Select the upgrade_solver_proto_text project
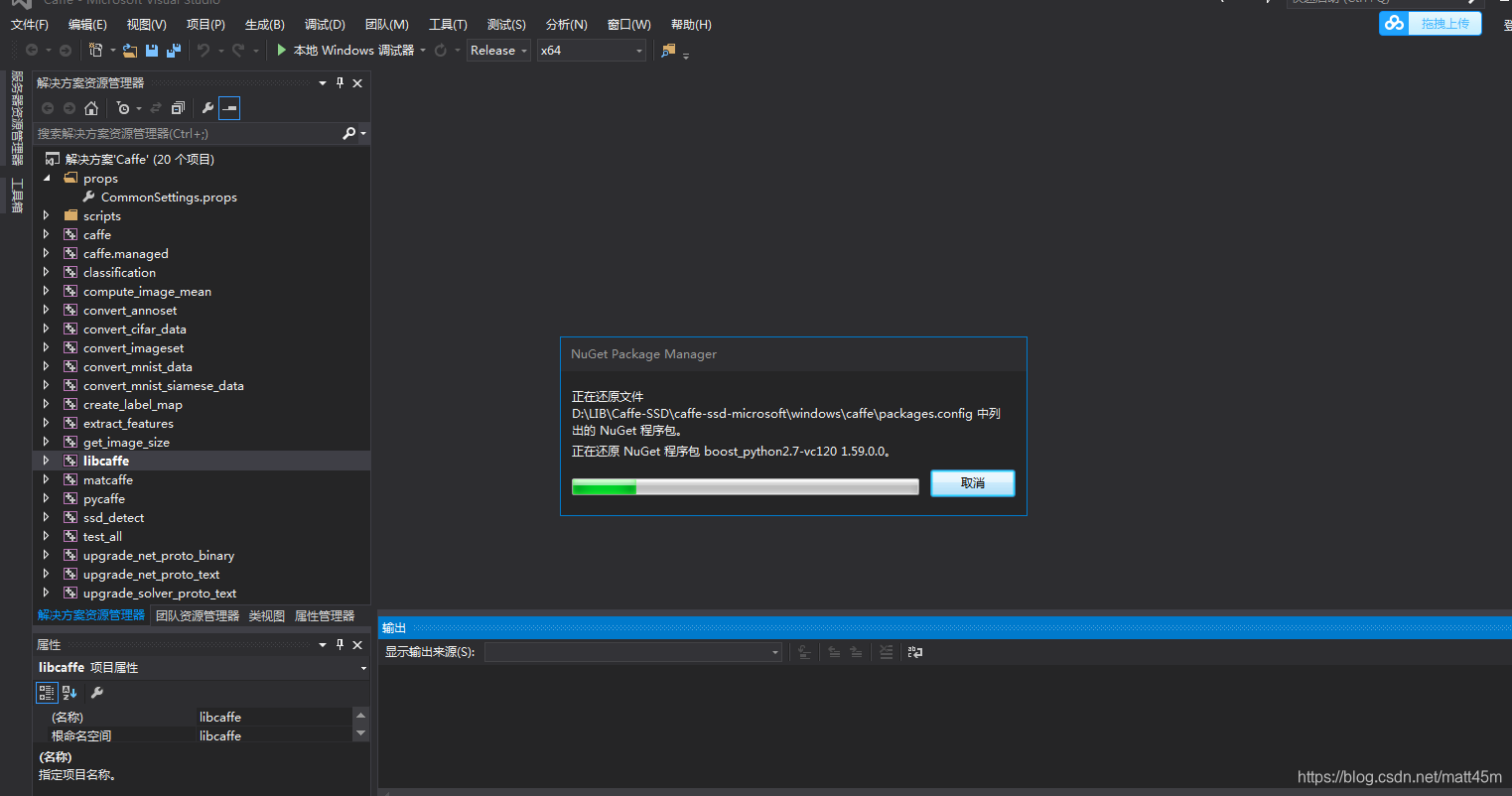1512x796 pixels. (160, 594)
